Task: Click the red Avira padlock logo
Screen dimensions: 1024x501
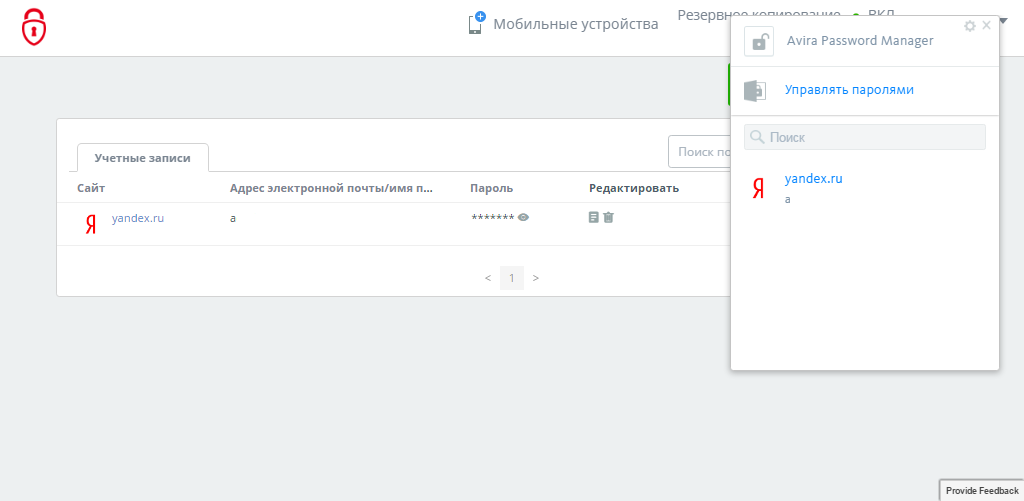Action: point(34,27)
